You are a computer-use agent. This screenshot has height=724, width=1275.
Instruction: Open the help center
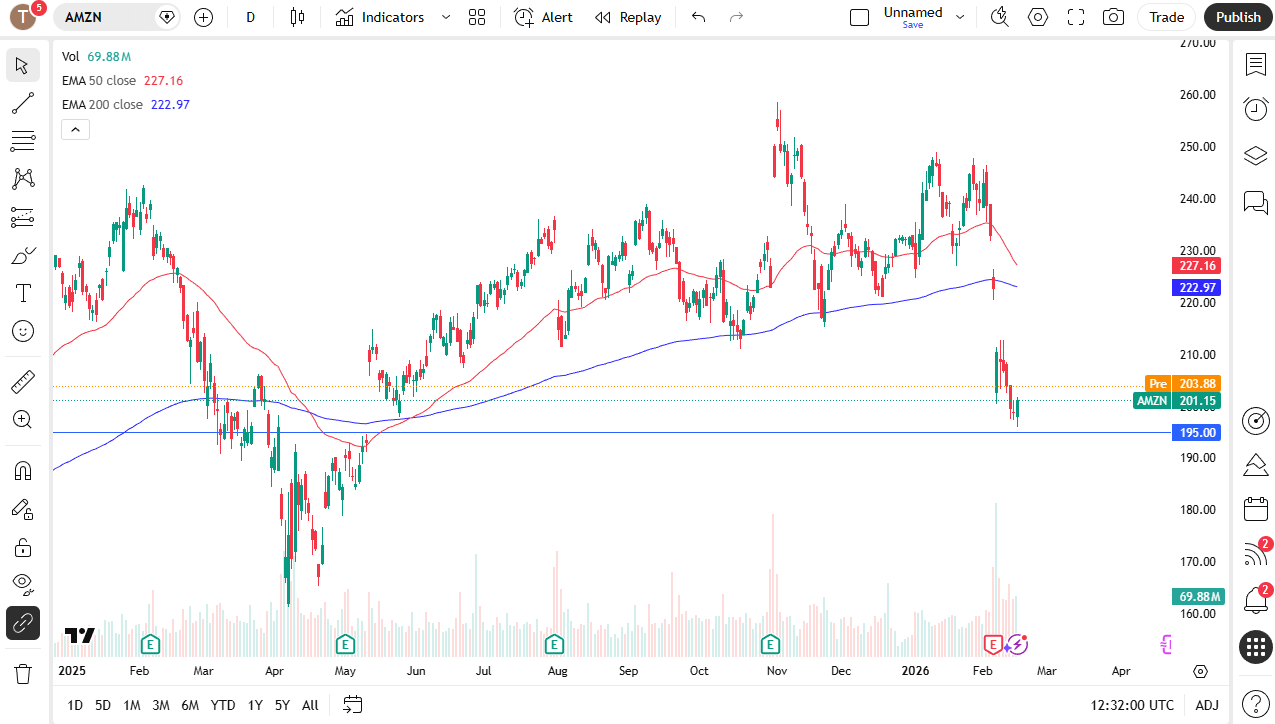click(x=1256, y=703)
